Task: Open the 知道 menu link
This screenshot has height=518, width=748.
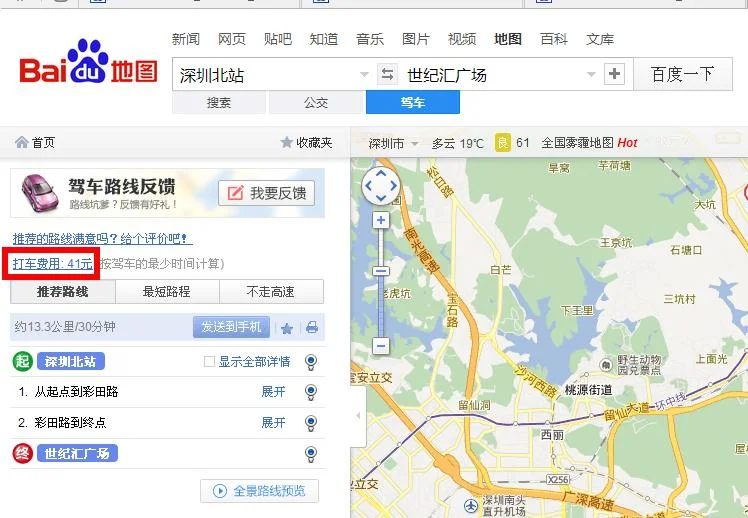Action: tap(324, 39)
